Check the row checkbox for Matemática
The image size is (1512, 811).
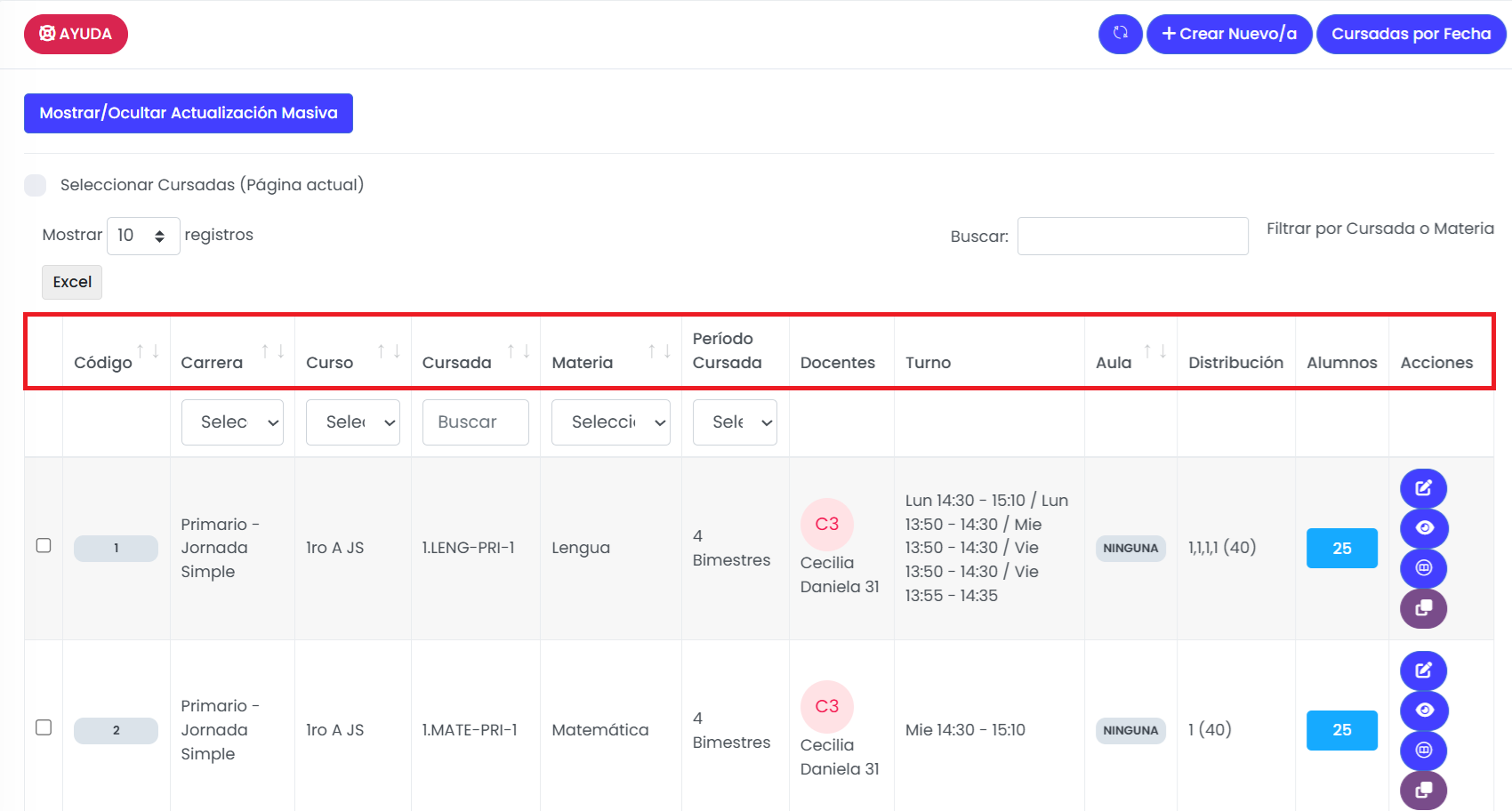point(44,727)
